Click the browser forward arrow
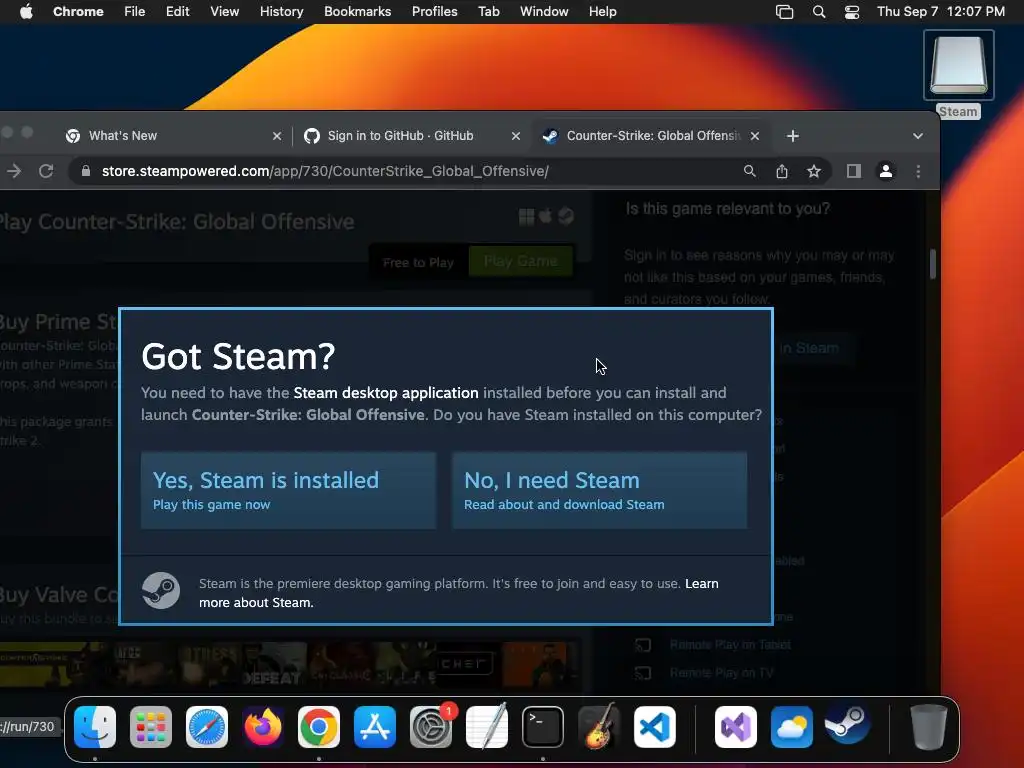Screen dimensions: 1024x768 click(x=14, y=171)
